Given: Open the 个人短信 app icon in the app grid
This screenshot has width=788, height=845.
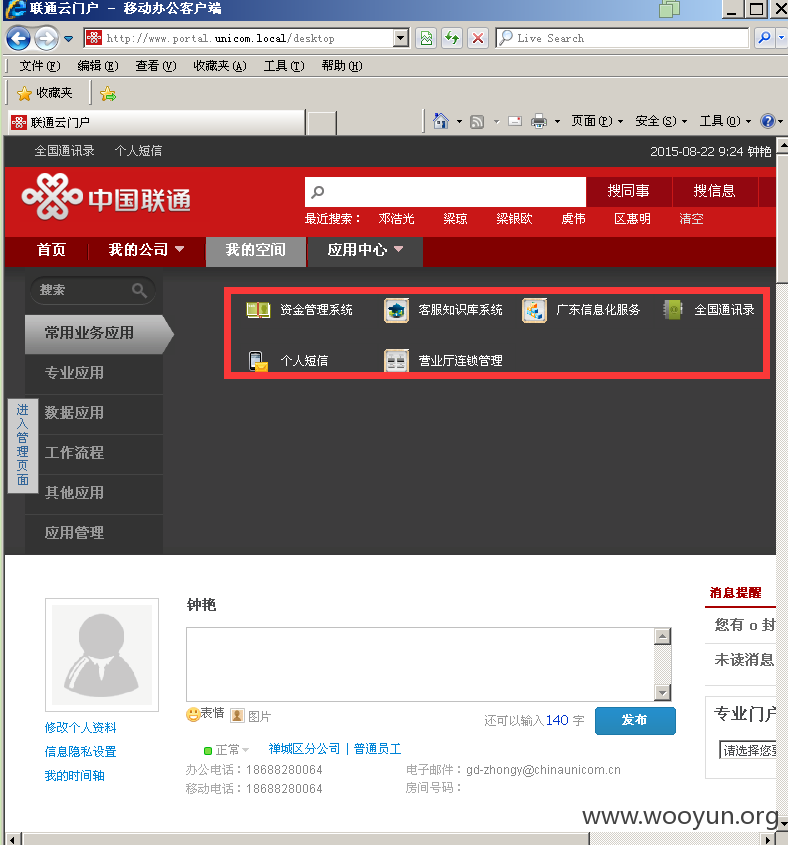Looking at the screenshot, I should [258, 361].
